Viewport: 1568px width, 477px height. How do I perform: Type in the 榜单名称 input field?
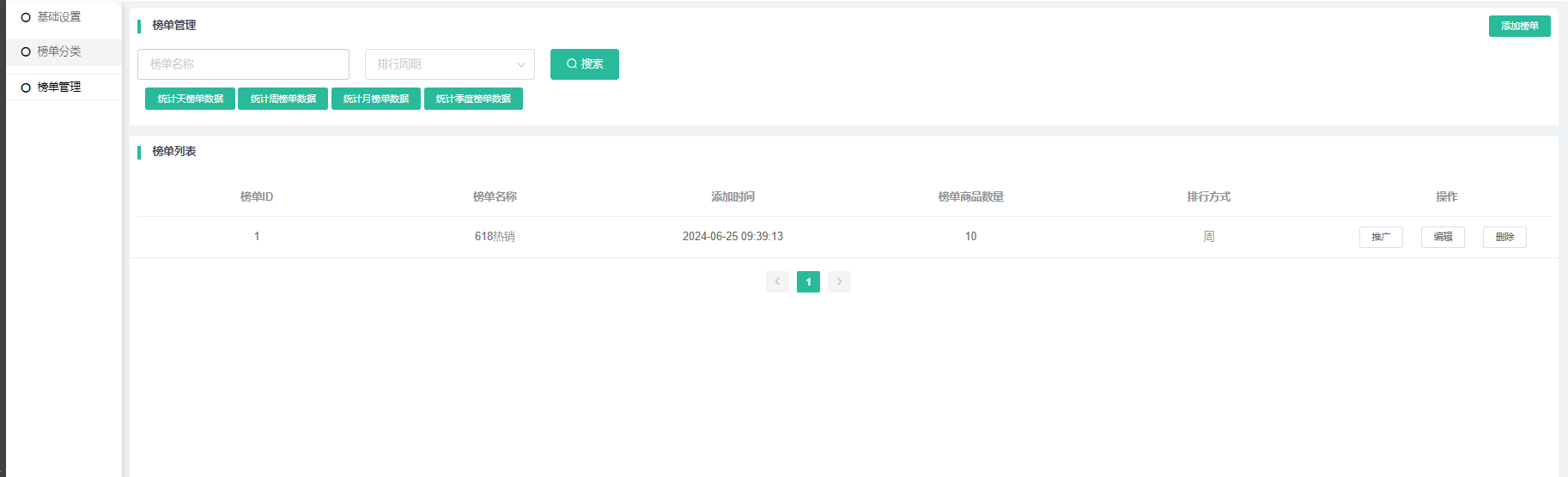point(243,64)
